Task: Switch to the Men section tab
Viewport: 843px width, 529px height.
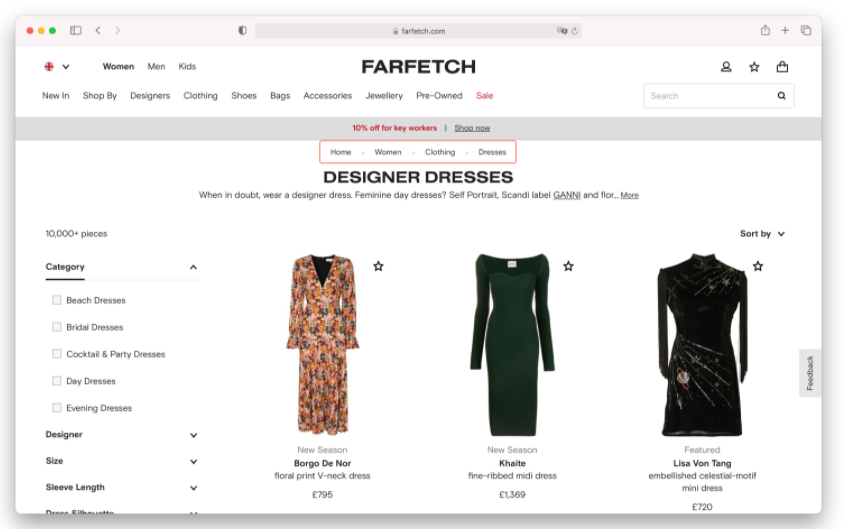Action: (156, 67)
